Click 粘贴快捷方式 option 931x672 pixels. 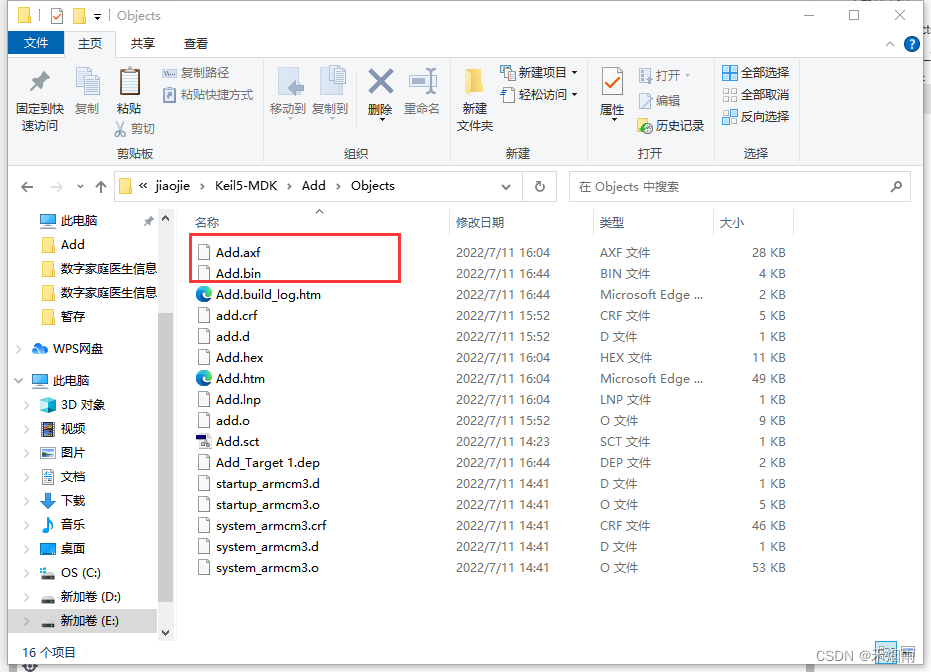(x=208, y=95)
